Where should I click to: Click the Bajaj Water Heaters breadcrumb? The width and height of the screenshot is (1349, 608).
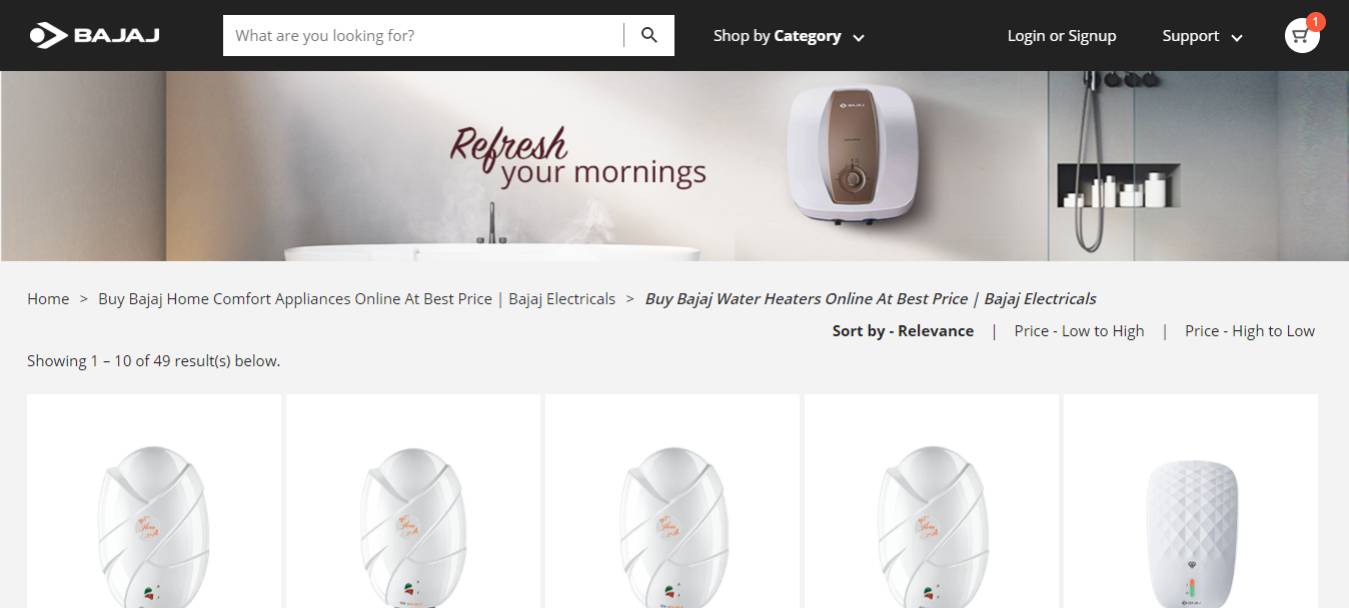pyautogui.click(x=870, y=299)
